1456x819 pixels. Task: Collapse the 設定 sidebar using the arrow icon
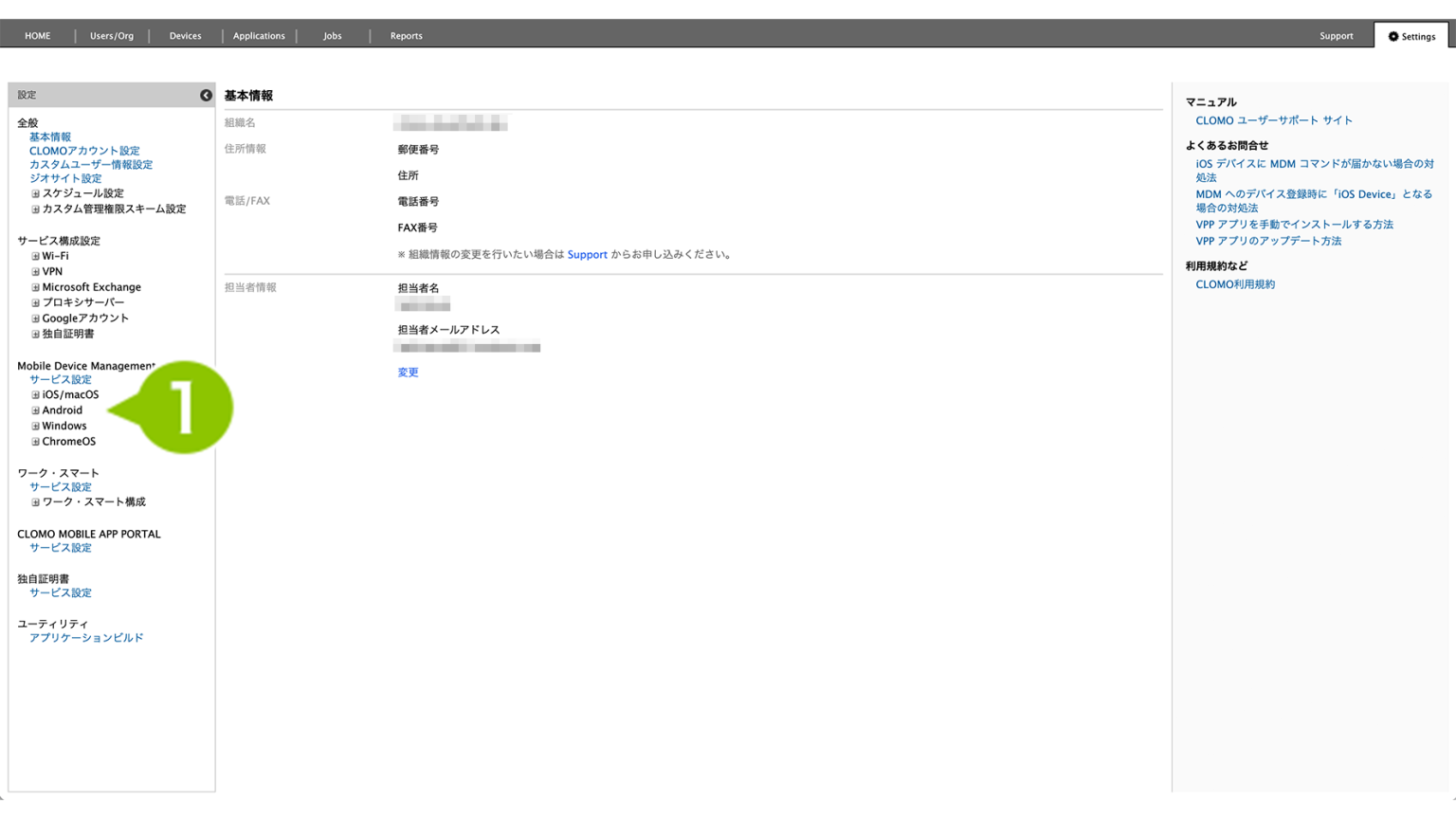[x=206, y=95]
